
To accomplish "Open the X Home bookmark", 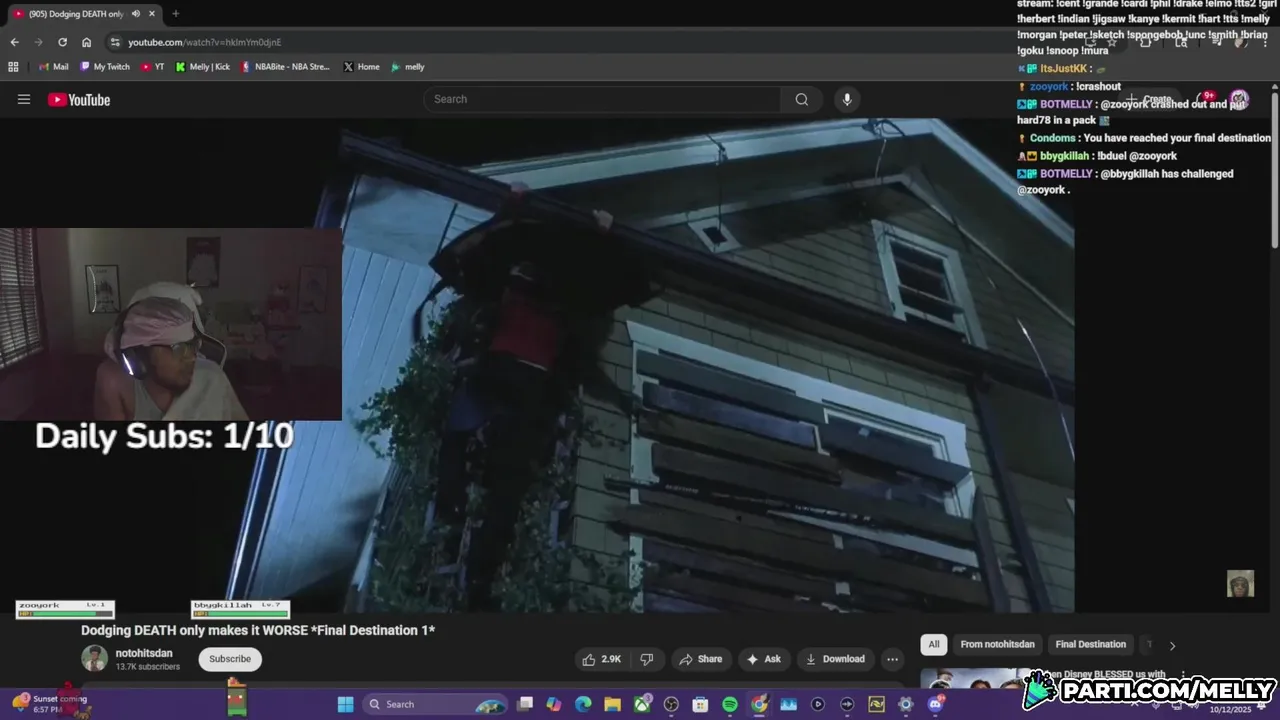I will (x=361, y=67).
